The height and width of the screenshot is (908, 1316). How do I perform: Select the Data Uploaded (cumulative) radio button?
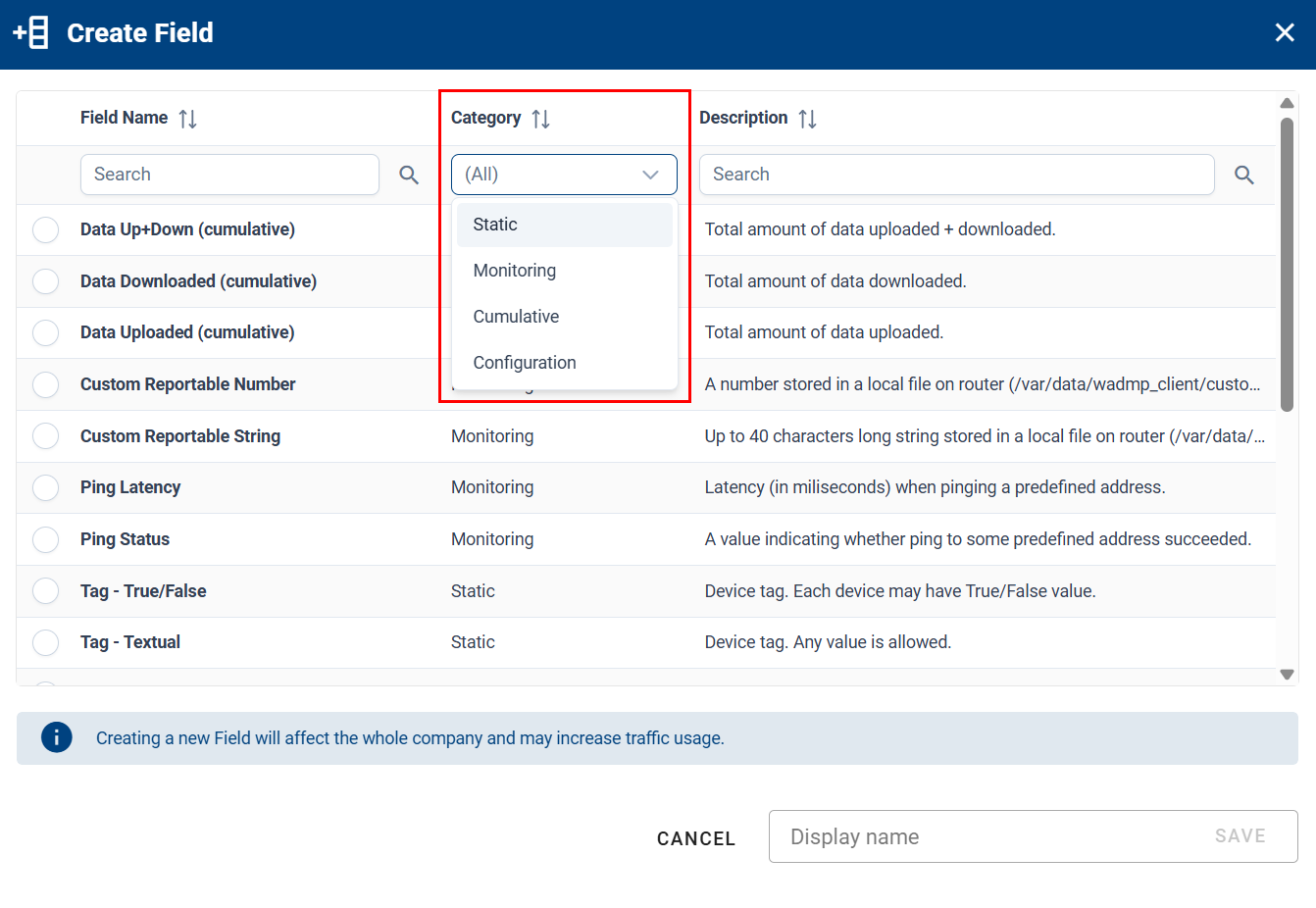[45, 332]
